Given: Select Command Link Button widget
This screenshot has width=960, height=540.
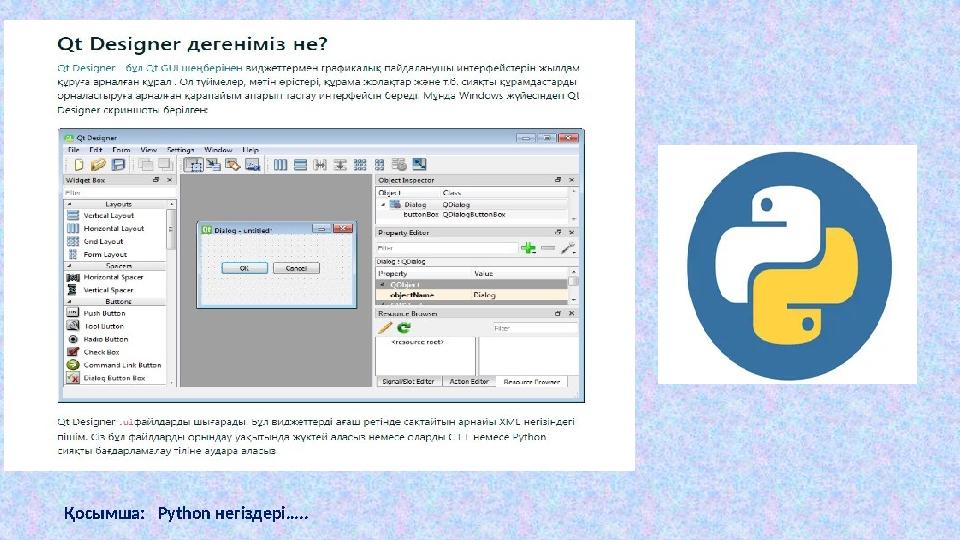Looking at the screenshot, I should (114, 365).
